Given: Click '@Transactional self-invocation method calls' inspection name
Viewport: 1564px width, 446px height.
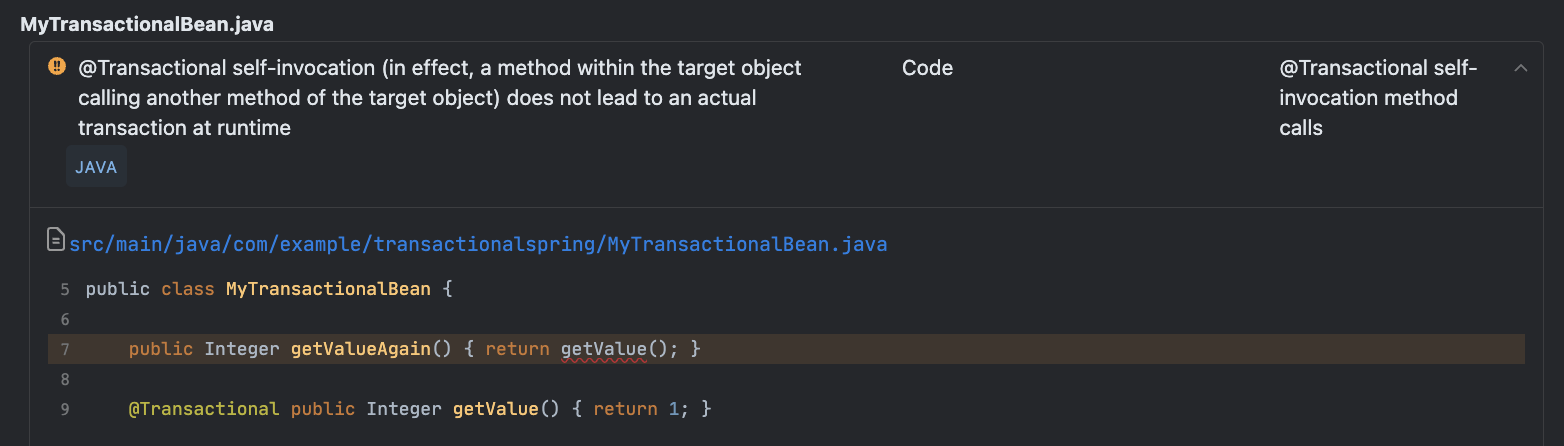Looking at the screenshot, I should pos(1378,98).
